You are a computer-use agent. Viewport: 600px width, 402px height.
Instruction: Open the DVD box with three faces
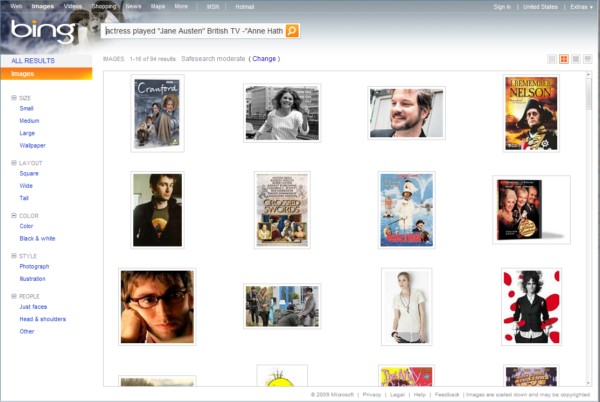coord(531,210)
